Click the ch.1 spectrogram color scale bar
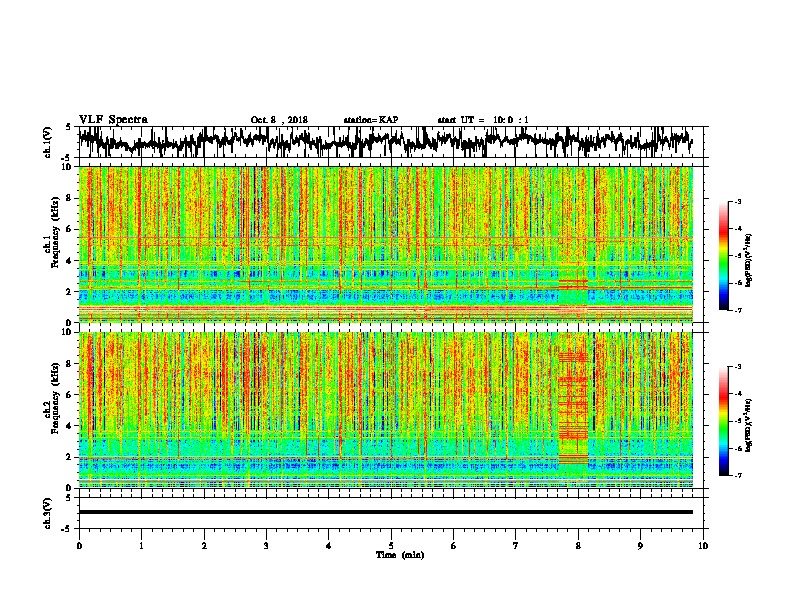Image resolution: width=792 pixels, height=612 pixels. (x=724, y=256)
